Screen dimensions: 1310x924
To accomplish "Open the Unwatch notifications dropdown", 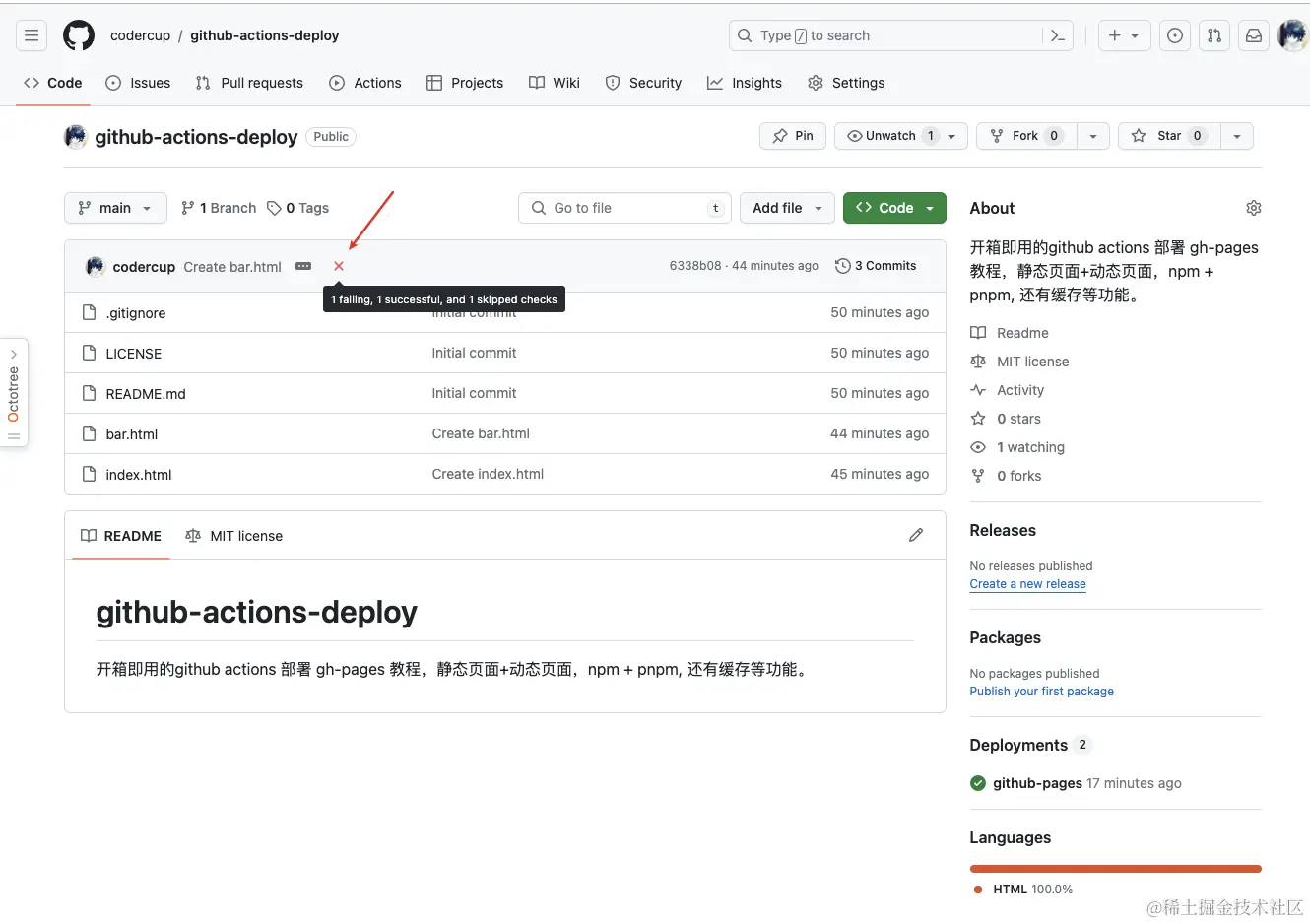I will point(901,136).
